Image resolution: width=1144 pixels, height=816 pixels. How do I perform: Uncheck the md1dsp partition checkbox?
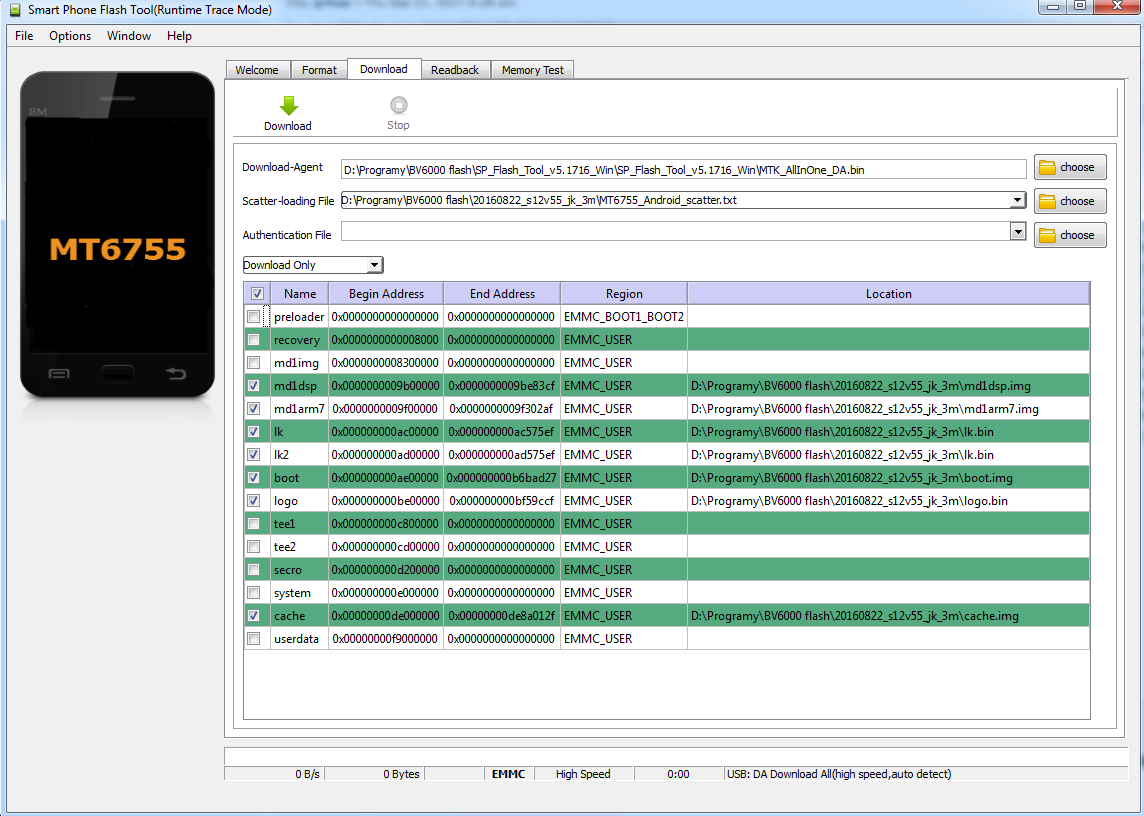254,386
